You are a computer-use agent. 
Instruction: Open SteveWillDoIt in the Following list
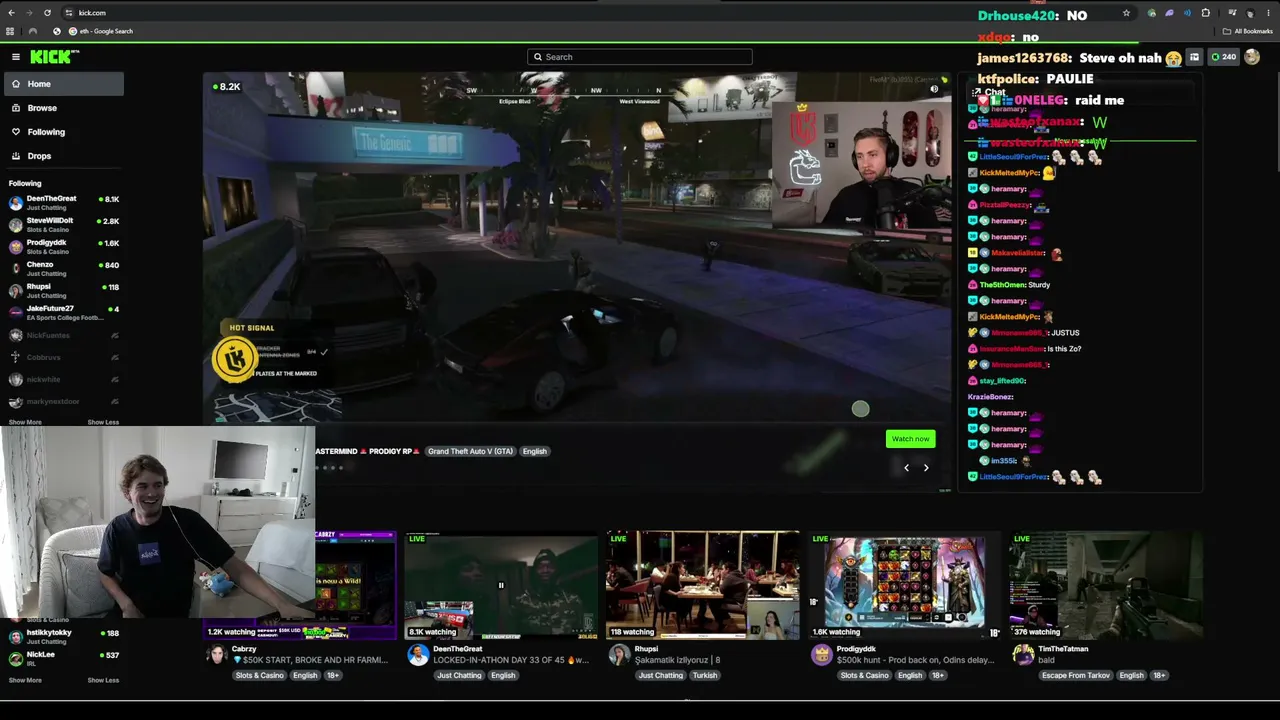point(62,224)
